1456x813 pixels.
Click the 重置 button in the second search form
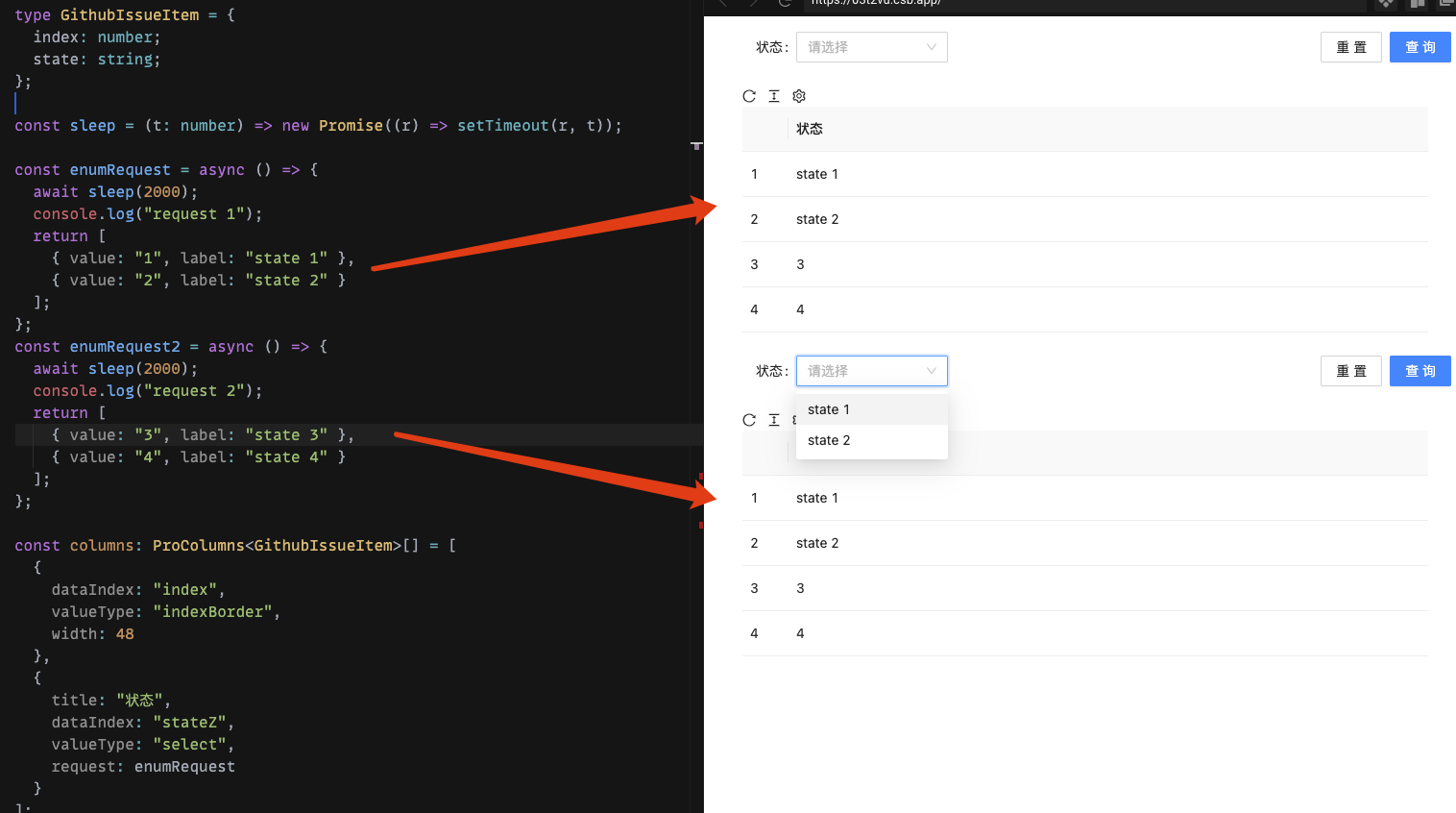tap(1350, 370)
